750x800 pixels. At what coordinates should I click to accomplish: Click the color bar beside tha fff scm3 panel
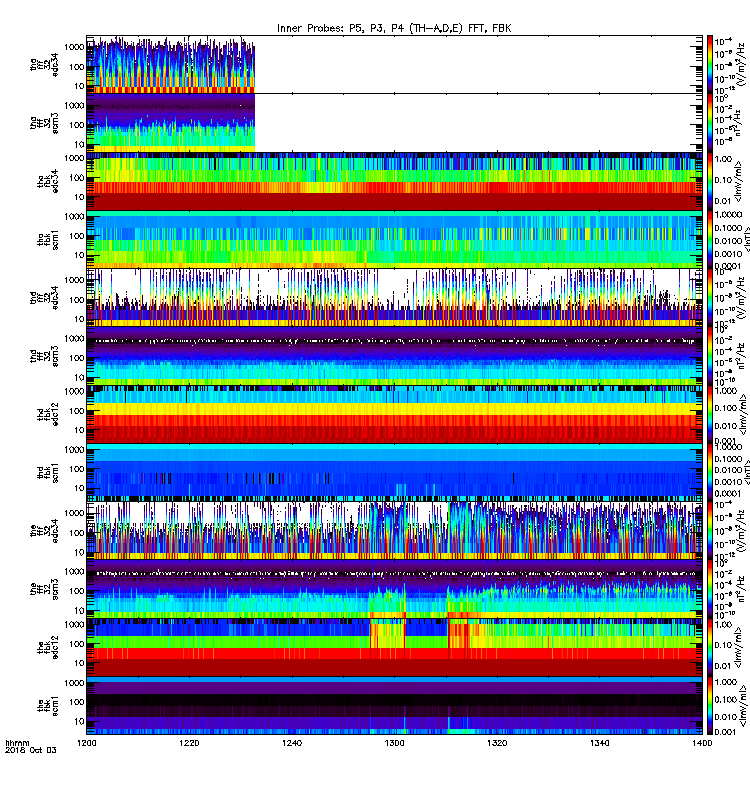click(x=709, y=123)
